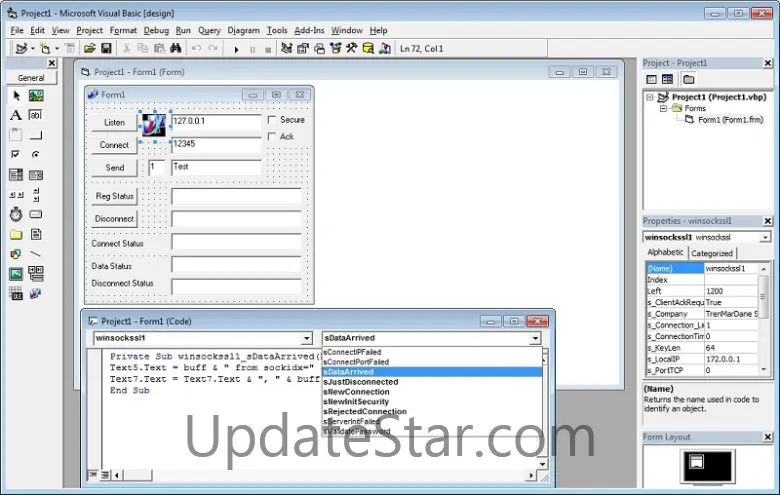Switch to the Categorized properties tab
Image resolution: width=780 pixels, height=495 pixels.
(712, 253)
